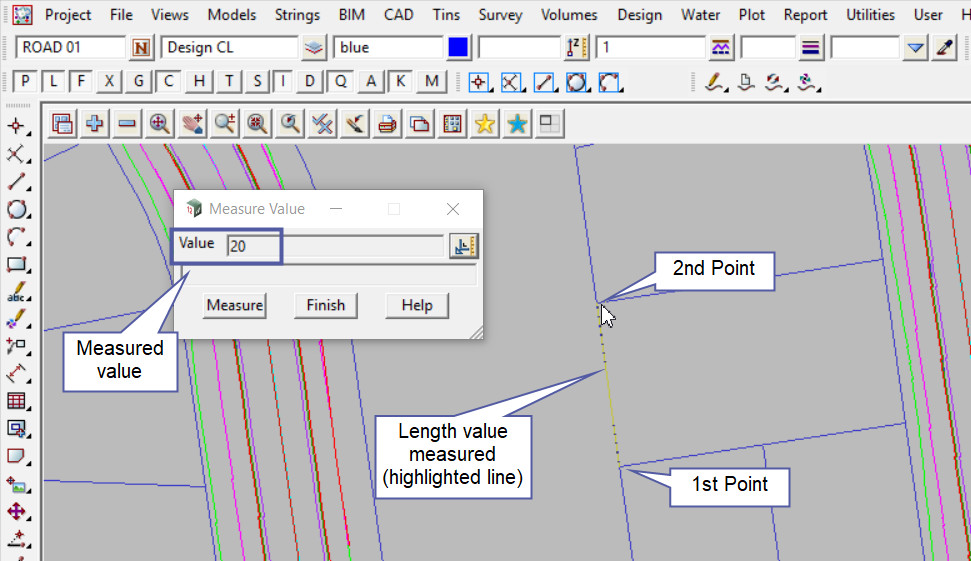Click the Finish button
Image resolution: width=971 pixels, height=561 pixels.
tap(326, 305)
